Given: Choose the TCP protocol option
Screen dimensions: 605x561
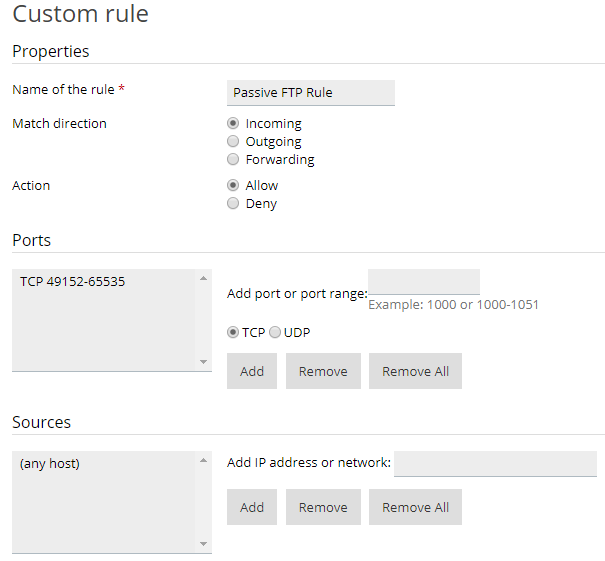Looking at the screenshot, I should tap(234, 332).
